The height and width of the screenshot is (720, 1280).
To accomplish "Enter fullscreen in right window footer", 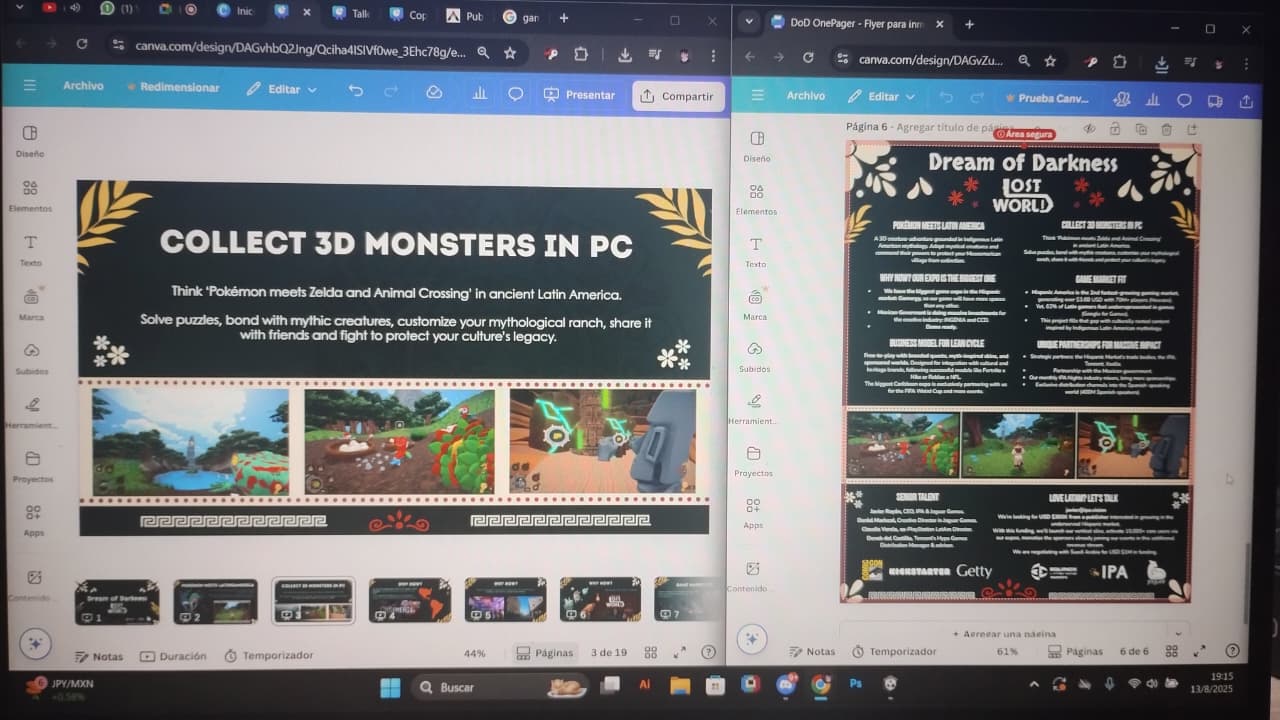I will 1200,651.
